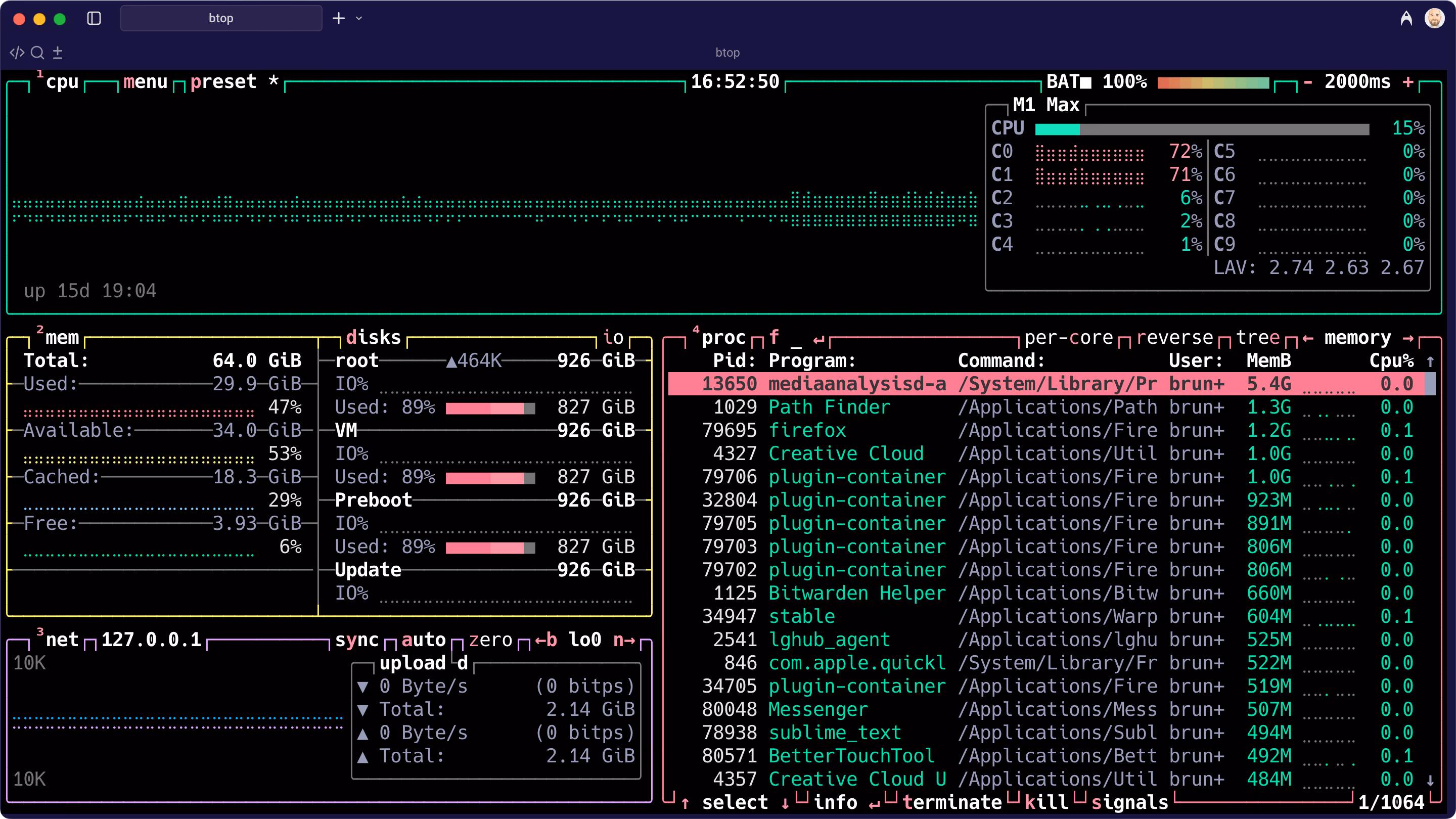This screenshot has width=1456, height=819.
Task: Click the search magnifier icon
Action: coord(37,53)
